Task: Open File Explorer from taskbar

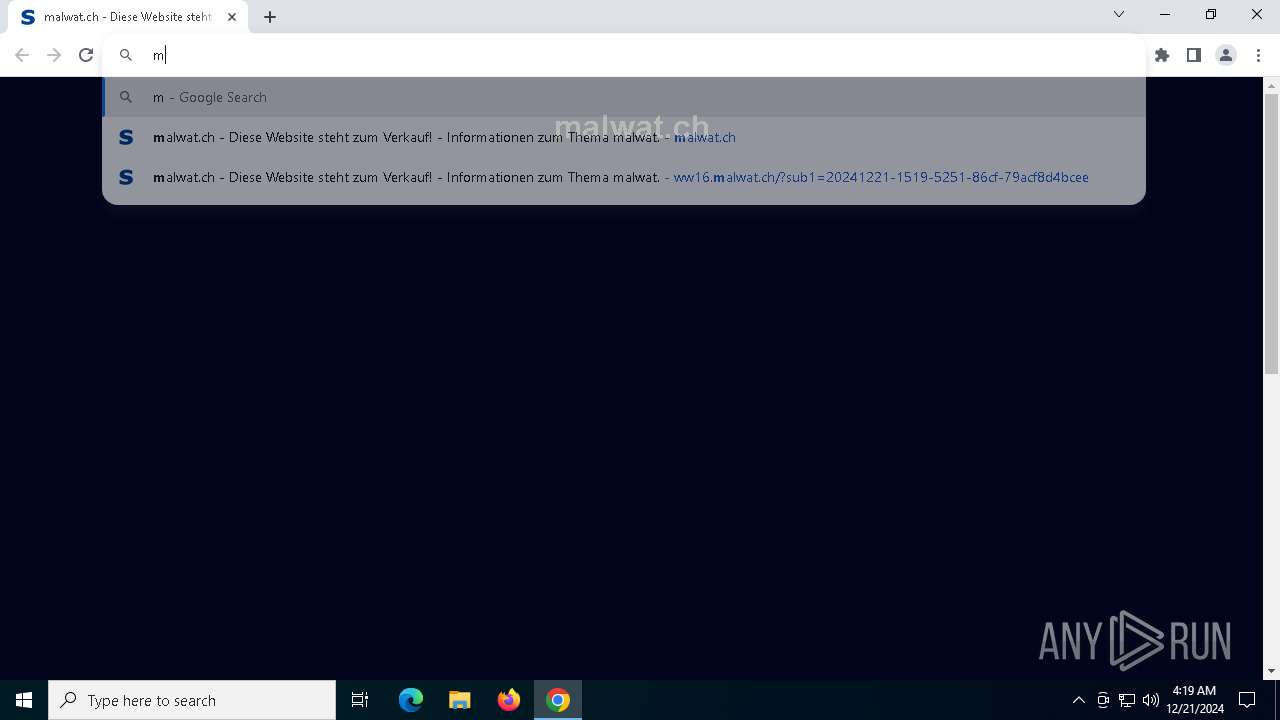Action: (460, 700)
